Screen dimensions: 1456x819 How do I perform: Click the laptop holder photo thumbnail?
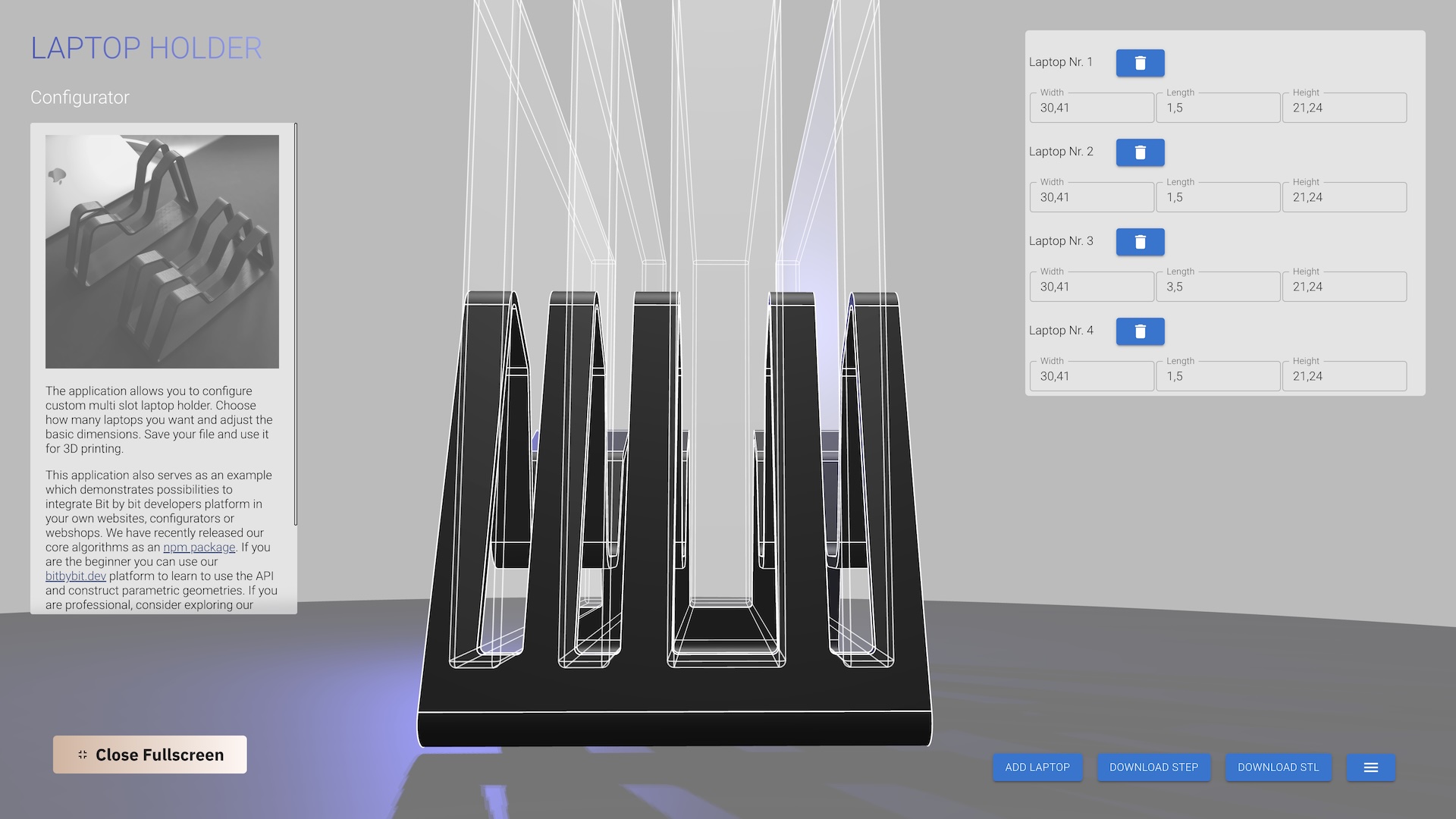[162, 252]
